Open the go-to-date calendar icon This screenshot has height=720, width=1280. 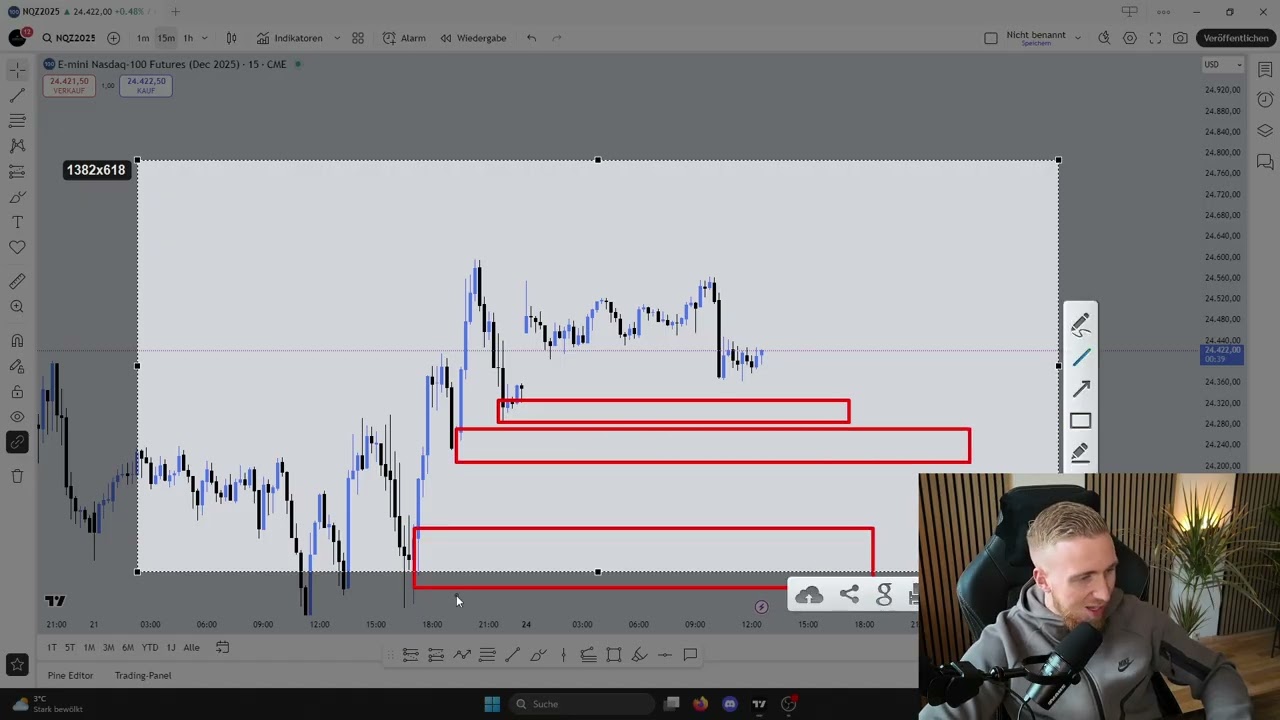click(x=222, y=648)
